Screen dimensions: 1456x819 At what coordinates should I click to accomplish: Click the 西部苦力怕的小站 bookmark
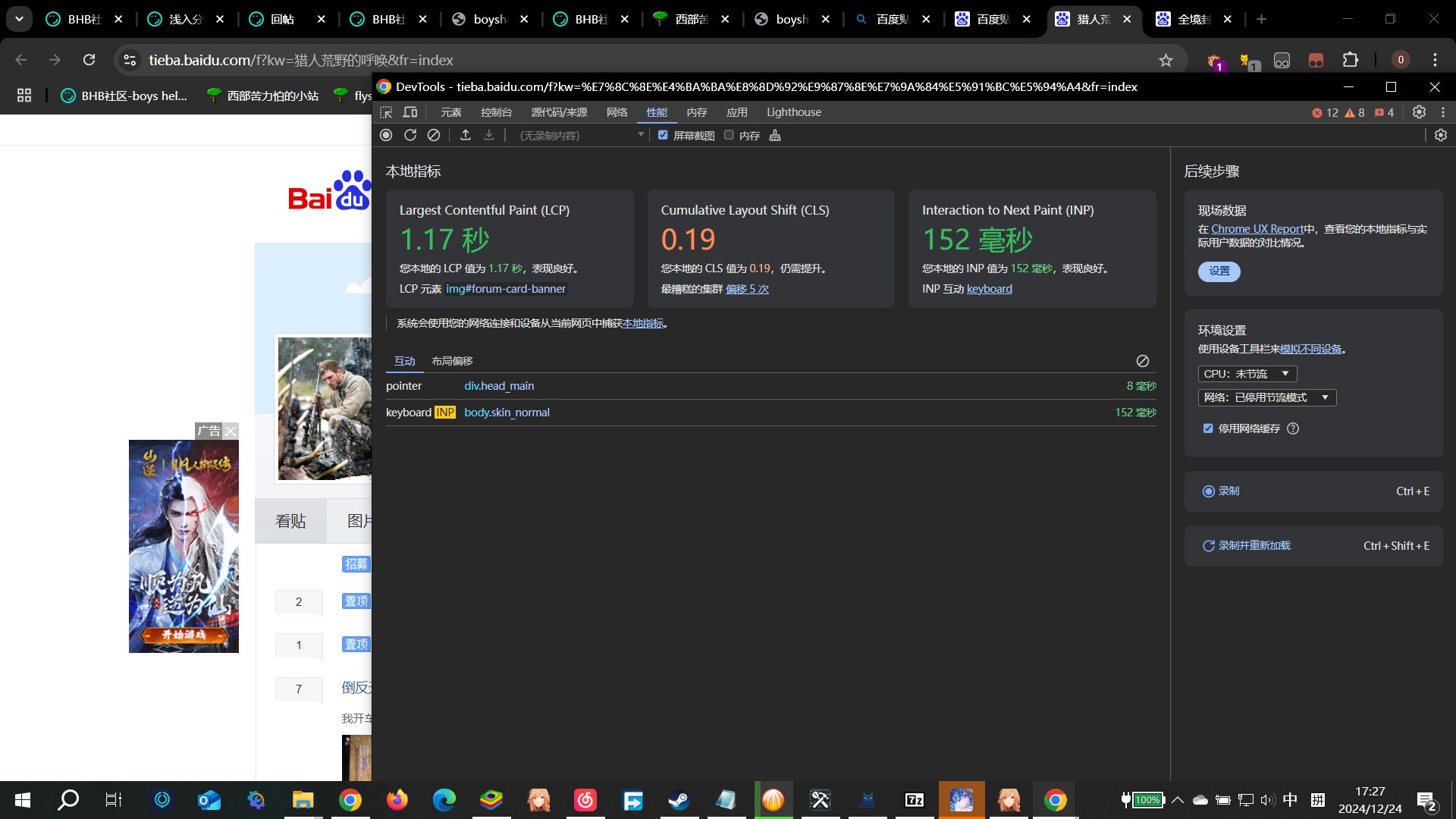click(x=262, y=96)
